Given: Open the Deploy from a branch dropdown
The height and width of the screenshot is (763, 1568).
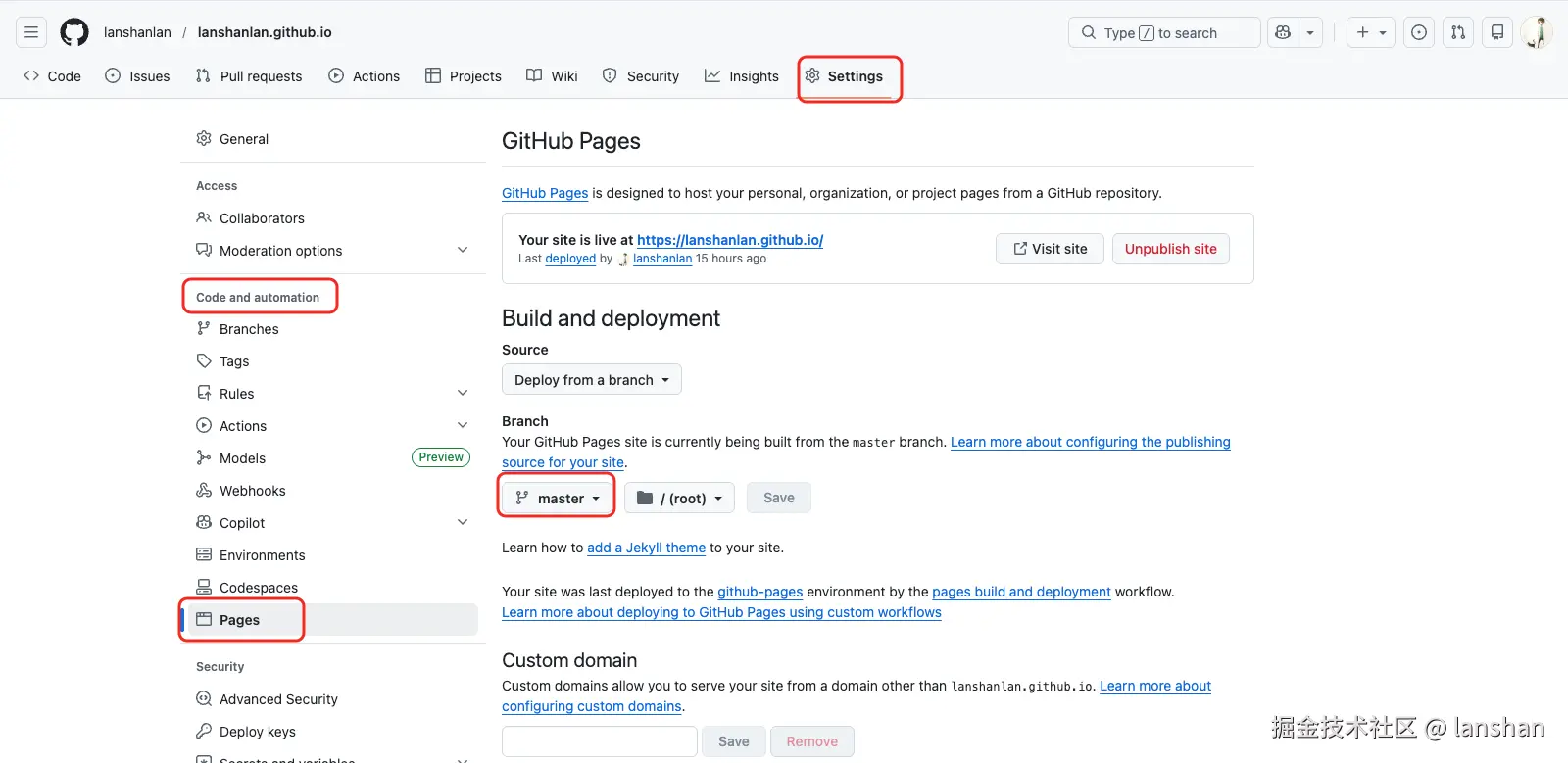Looking at the screenshot, I should 591,380.
